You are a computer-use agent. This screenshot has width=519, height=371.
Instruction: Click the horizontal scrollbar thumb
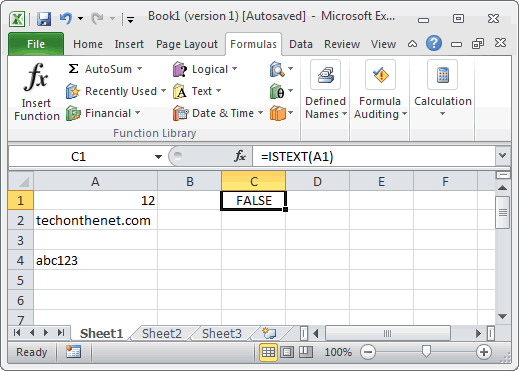point(388,333)
